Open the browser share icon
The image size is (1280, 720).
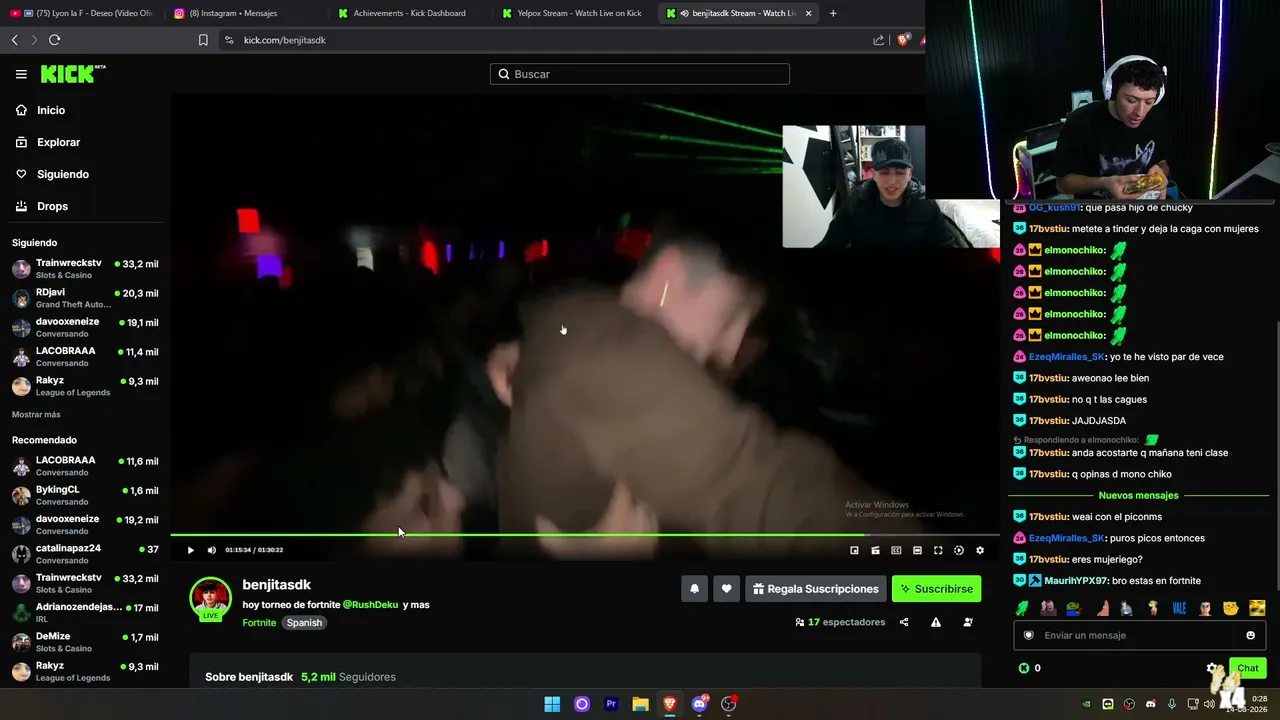click(x=879, y=40)
